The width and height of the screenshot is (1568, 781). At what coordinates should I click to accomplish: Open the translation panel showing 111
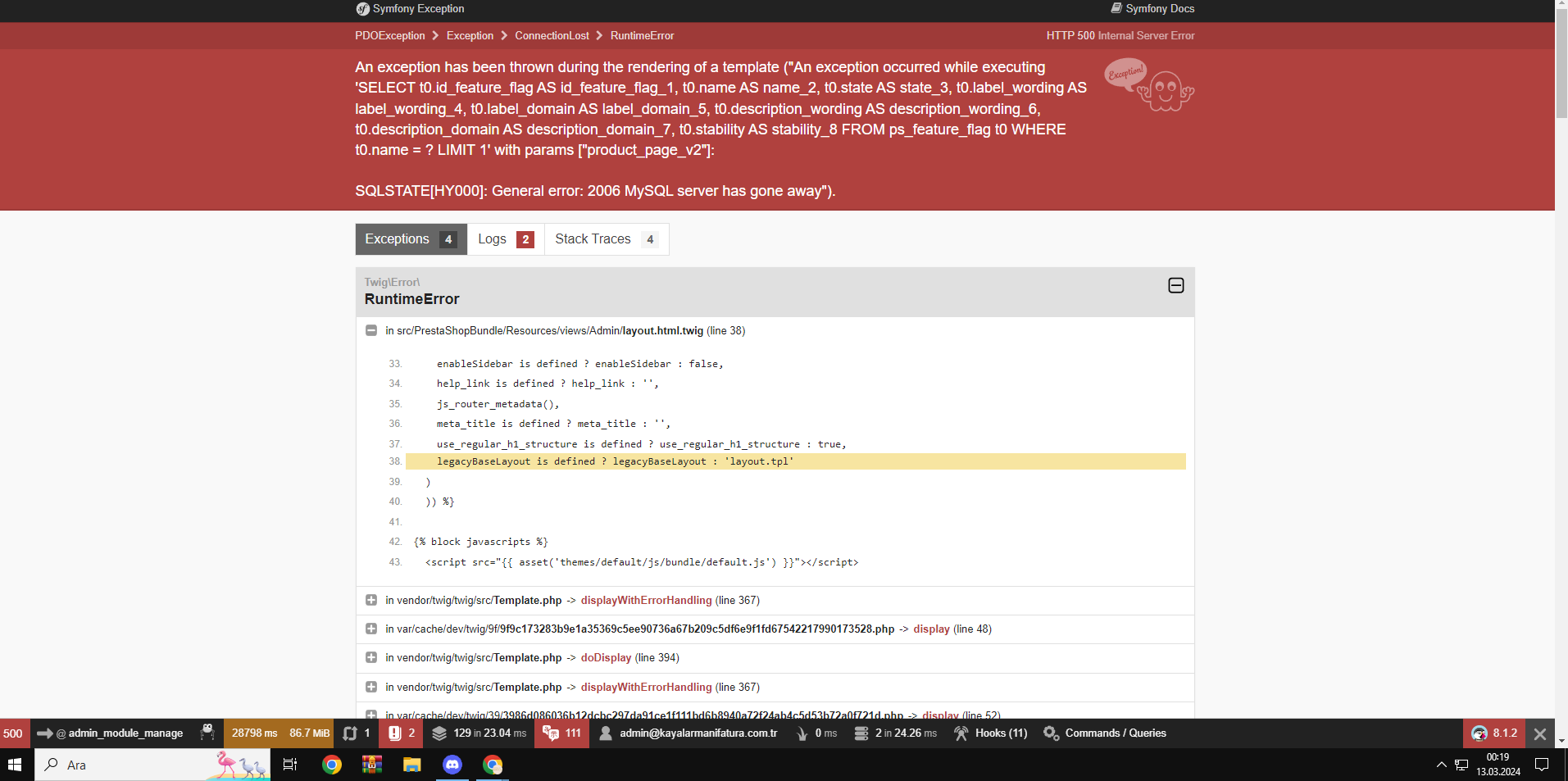click(x=561, y=733)
